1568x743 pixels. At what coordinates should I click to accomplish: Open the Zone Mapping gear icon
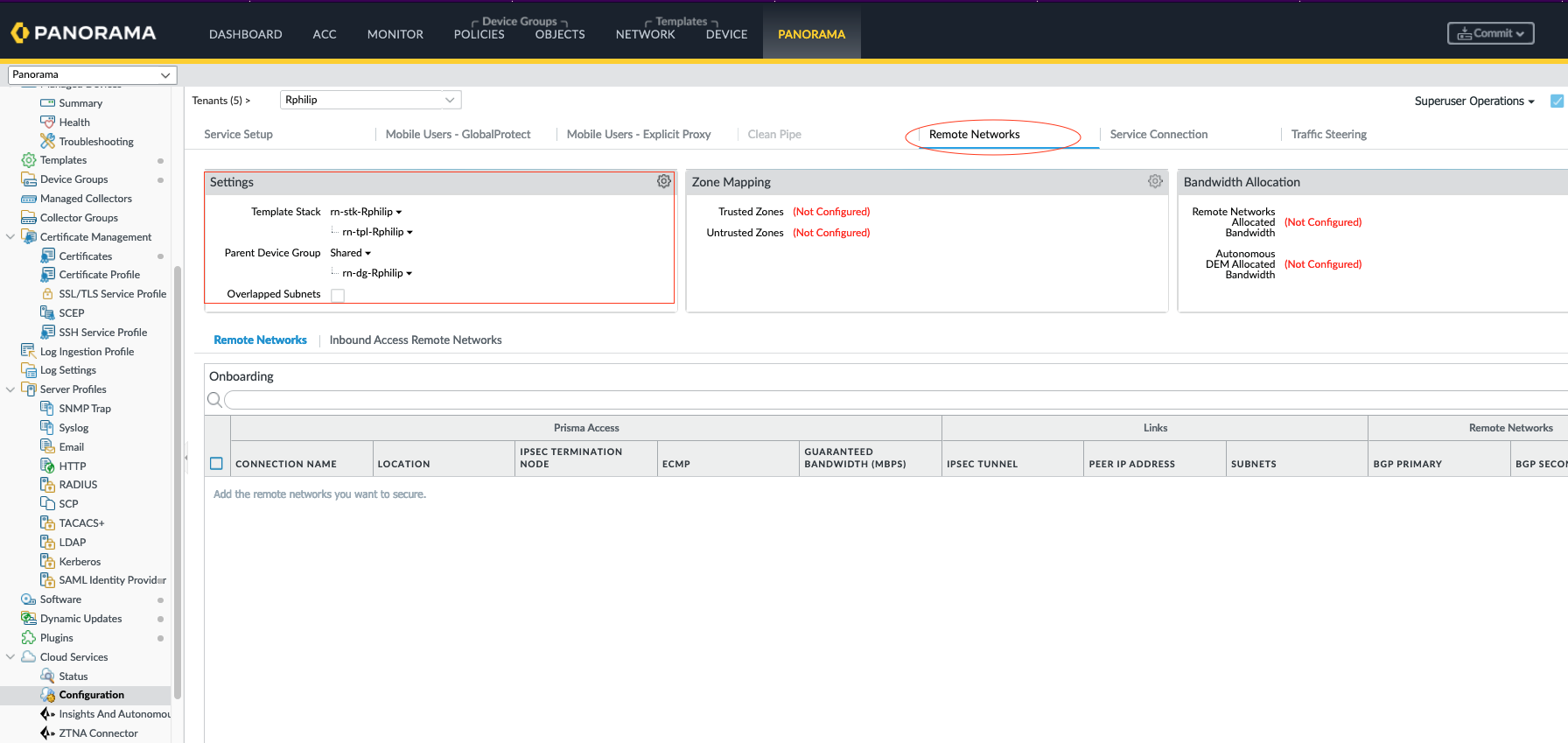1155,181
